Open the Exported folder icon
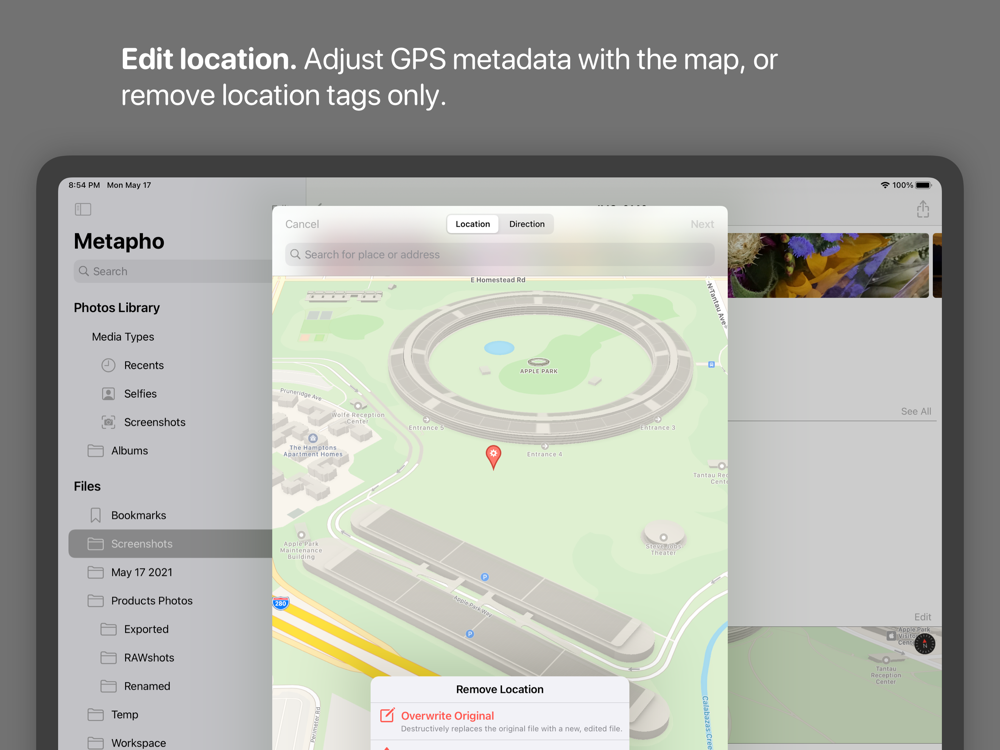Image resolution: width=1000 pixels, height=750 pixels. [108, 629]
